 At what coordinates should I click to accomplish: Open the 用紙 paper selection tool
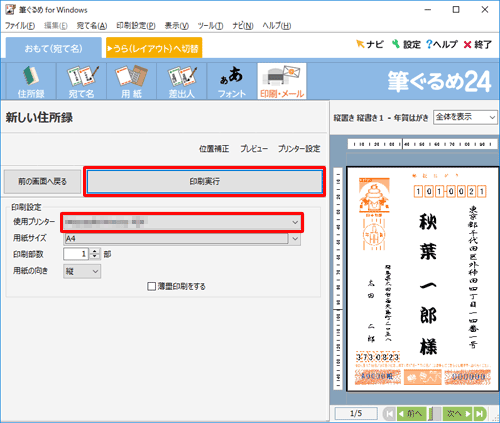[x=131, y=81]
